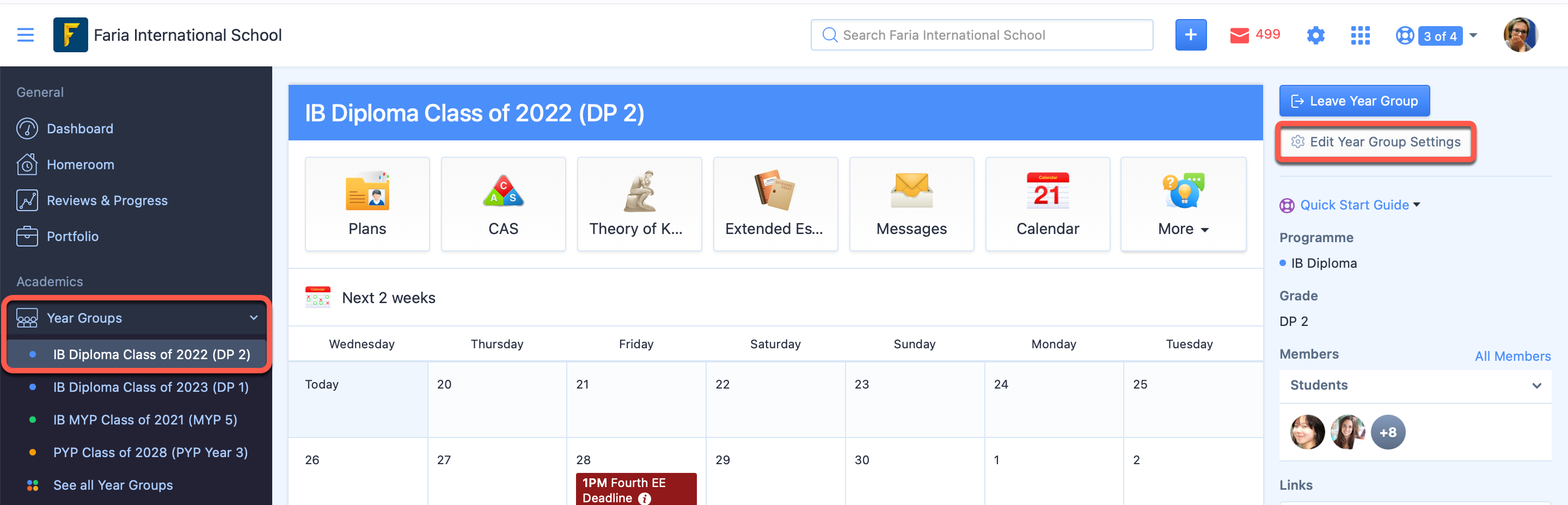
Task: Open the Calendar tile
Action: [x=1047, y=204]
